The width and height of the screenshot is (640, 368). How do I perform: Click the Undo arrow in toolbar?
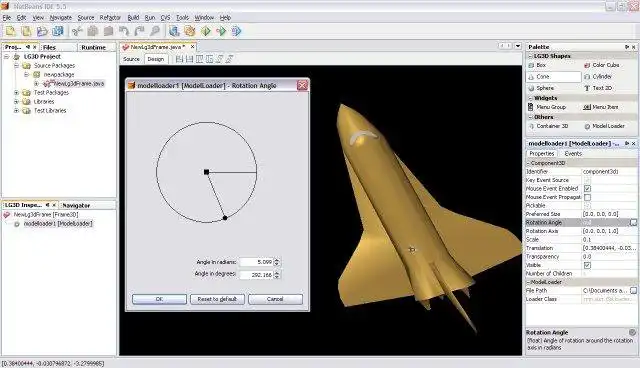point(124,31)
